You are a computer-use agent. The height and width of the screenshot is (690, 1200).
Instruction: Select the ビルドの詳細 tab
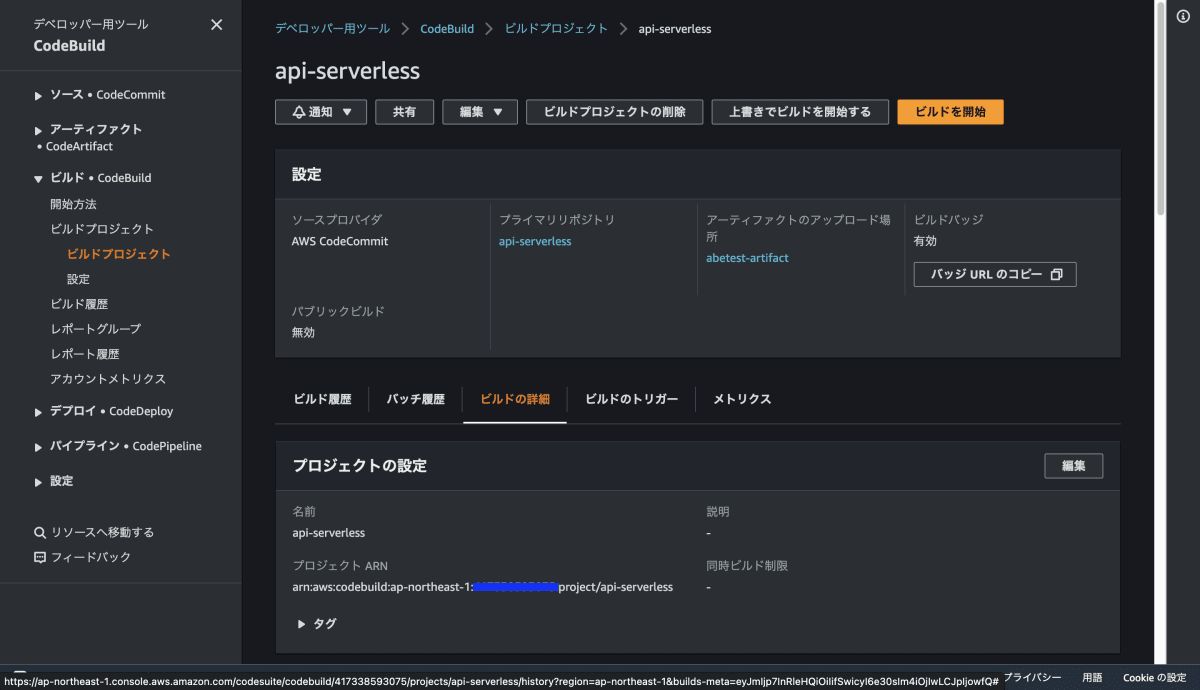tap(515, 399)
